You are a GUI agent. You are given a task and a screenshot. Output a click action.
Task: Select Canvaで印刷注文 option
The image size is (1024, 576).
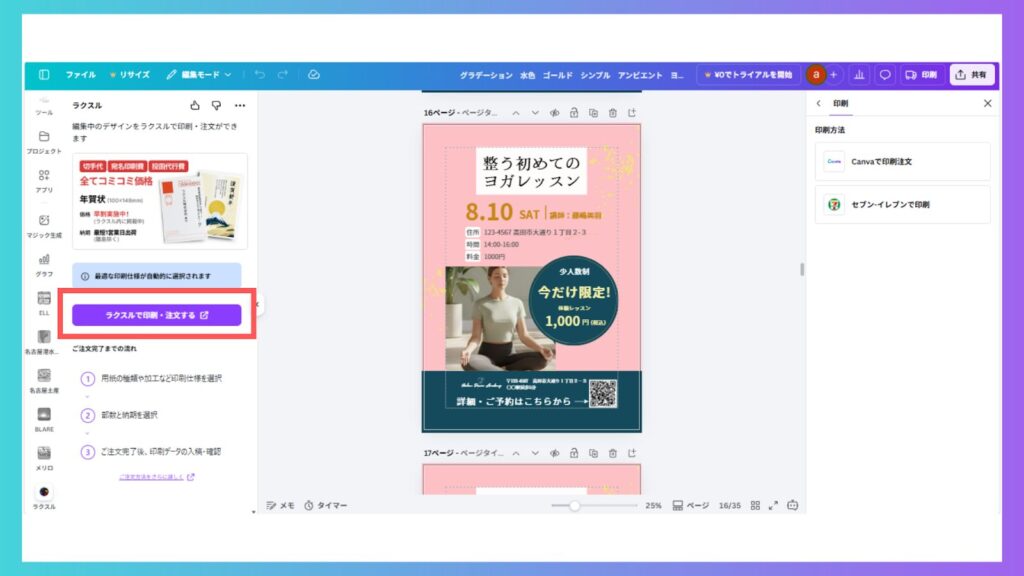click(902, 161)
